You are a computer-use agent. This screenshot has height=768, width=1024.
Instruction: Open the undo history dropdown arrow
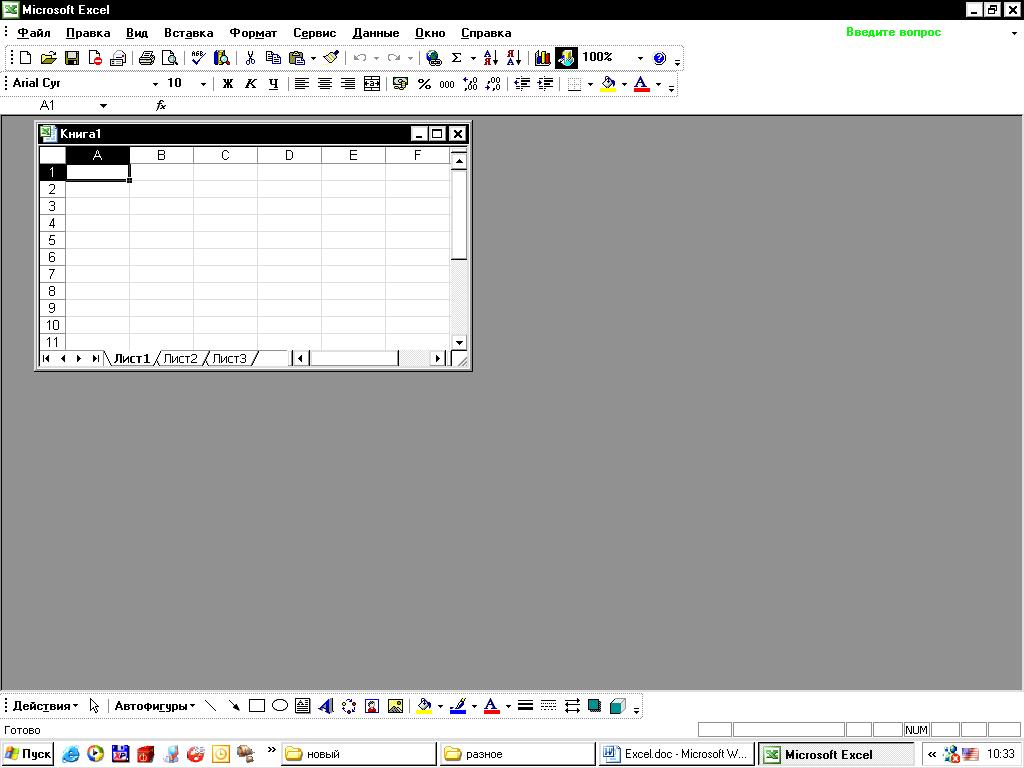376,58
